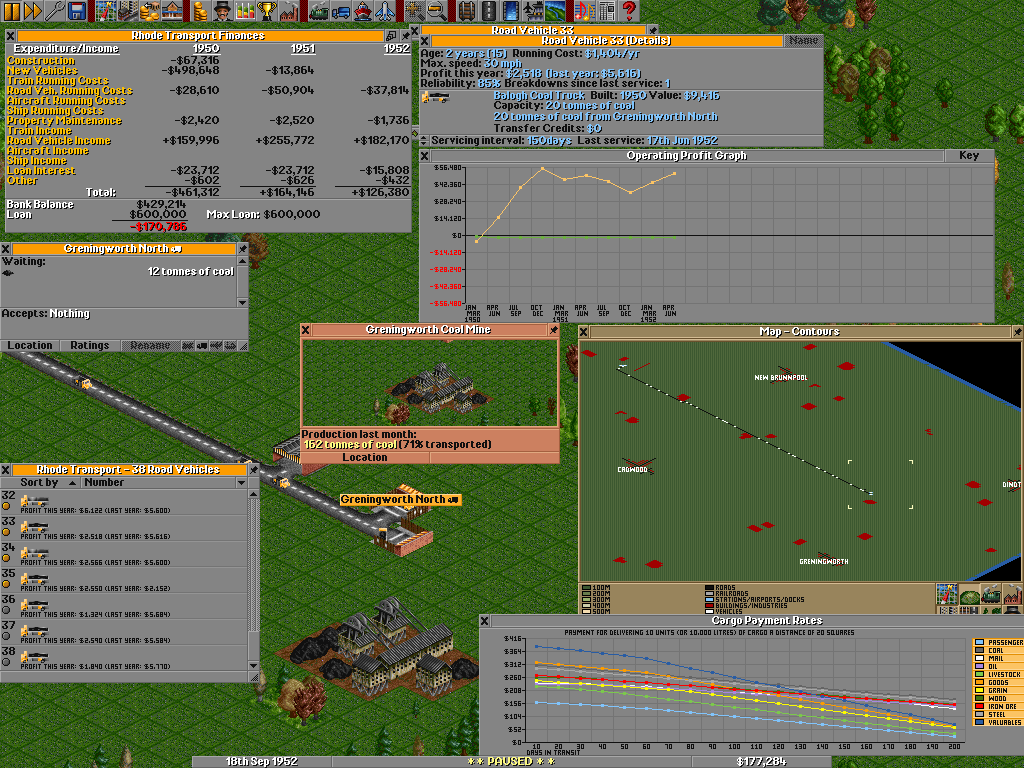Viewport: 1024px width, 768px height.
Task: Click the Greningworth North station sign on map
Action: tap(400, 500)
